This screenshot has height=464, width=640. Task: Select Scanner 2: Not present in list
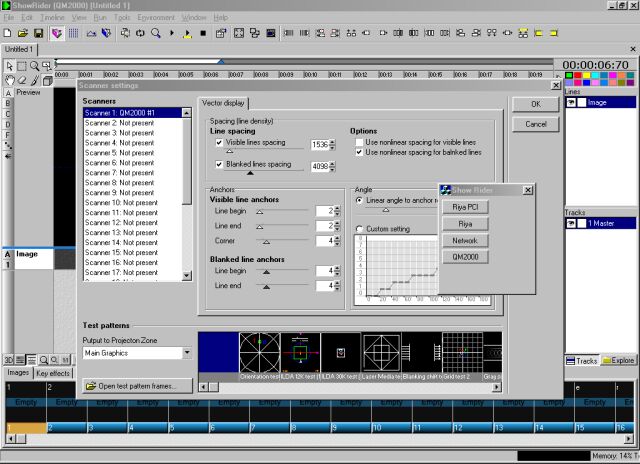[121, 122]
